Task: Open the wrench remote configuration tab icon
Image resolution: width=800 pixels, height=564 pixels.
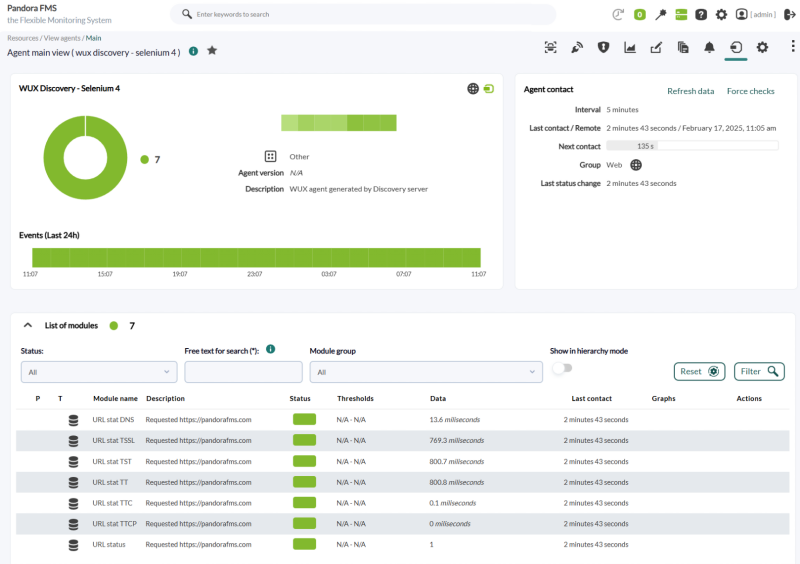Action: pyautogui.click(x=577, y=47)
